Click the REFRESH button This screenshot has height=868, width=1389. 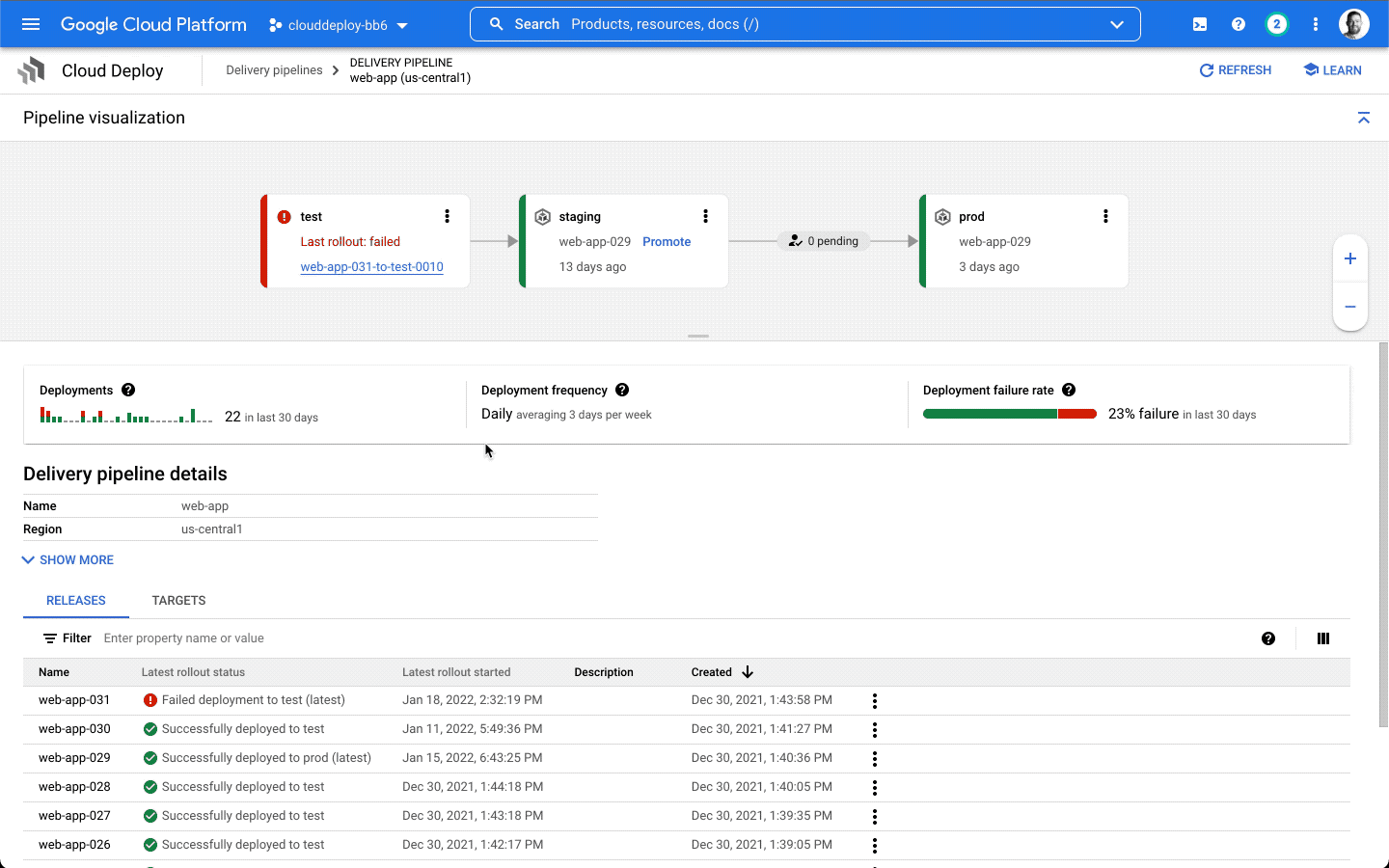pyautogui.click(x=1235, y=70)
